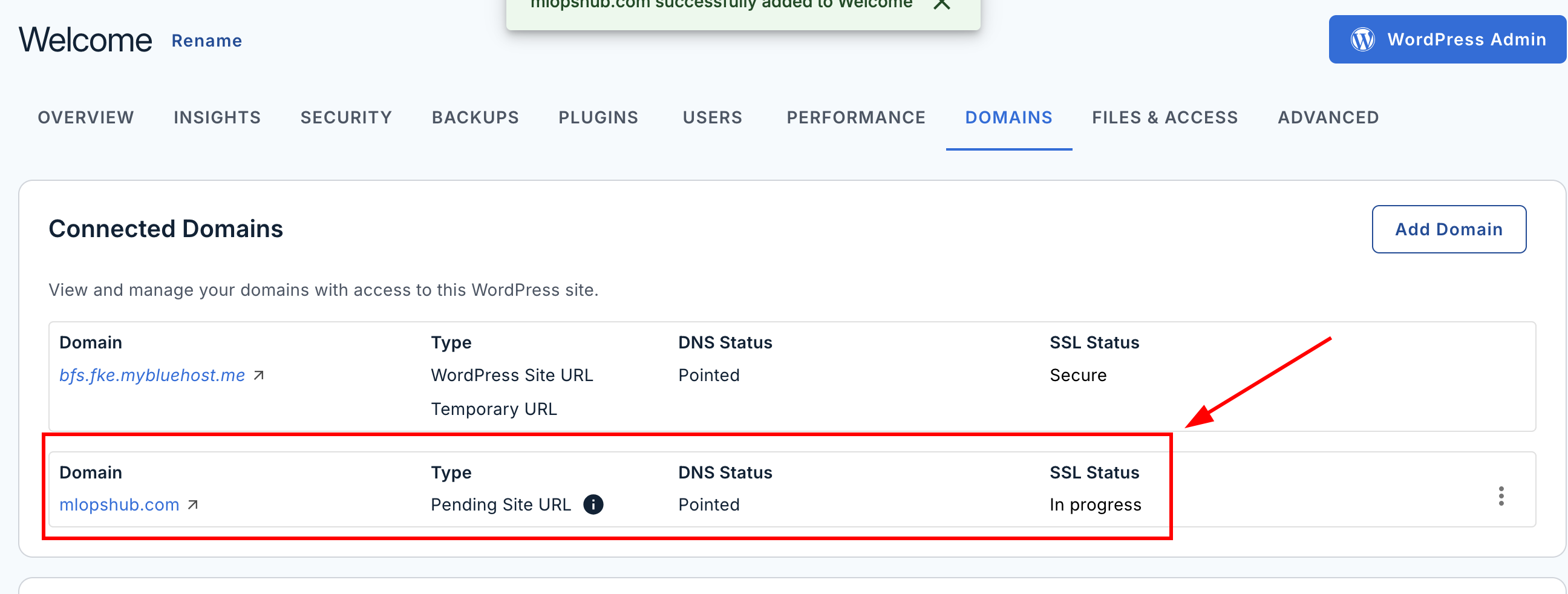Click the Rename link
This screenshot has height=594, width=1568.
pyautogui.click(x=206, y=41)
